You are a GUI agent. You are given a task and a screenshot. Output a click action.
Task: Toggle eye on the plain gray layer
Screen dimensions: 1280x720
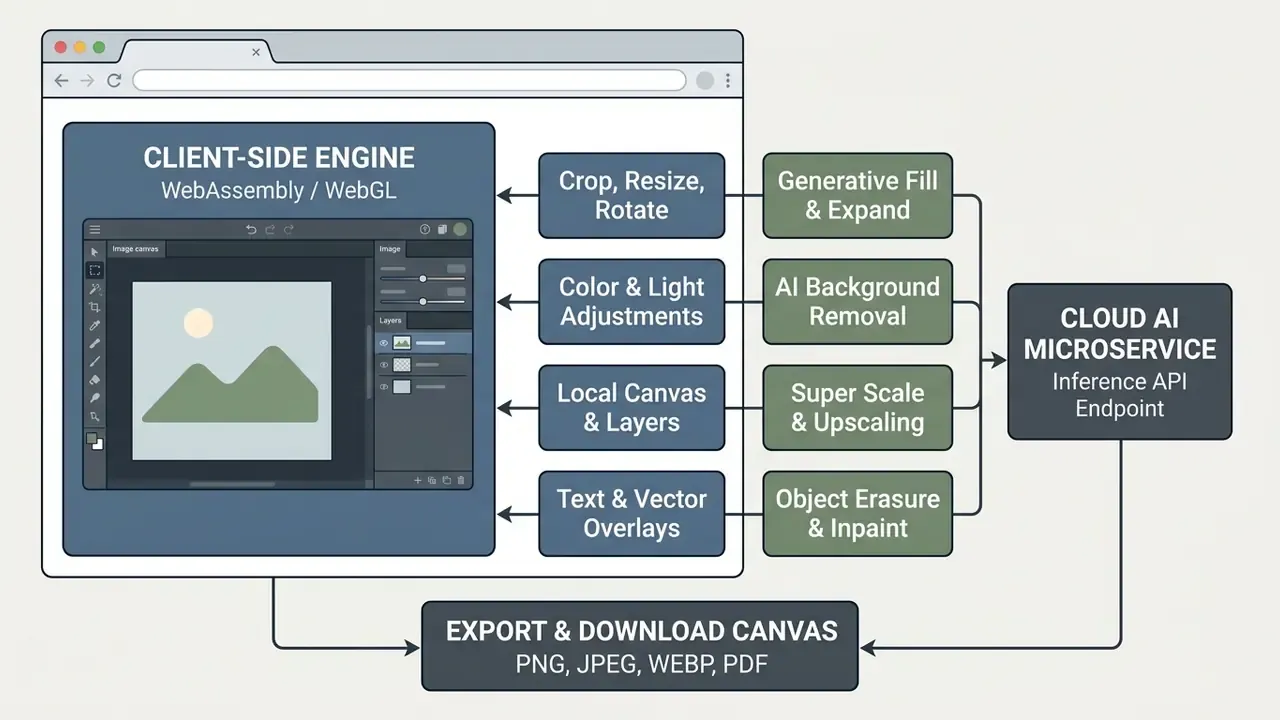384,386
